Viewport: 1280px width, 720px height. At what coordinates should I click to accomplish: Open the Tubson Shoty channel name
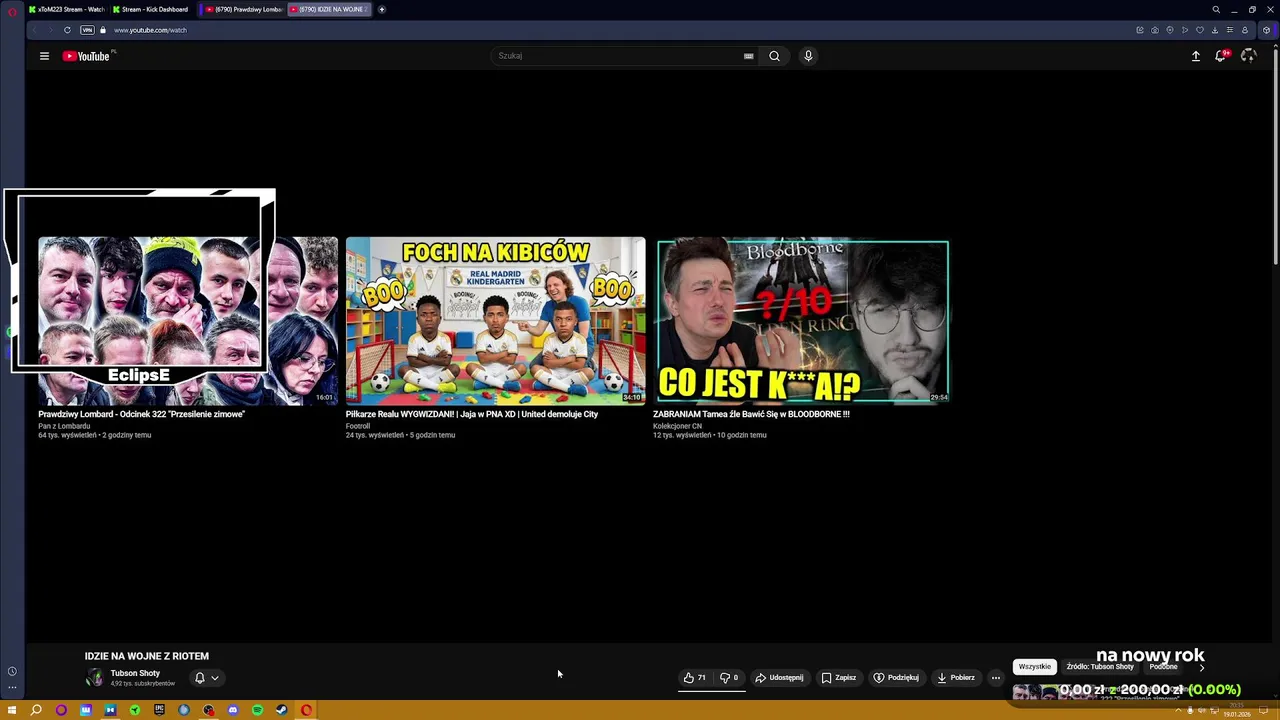pos(135,673)
